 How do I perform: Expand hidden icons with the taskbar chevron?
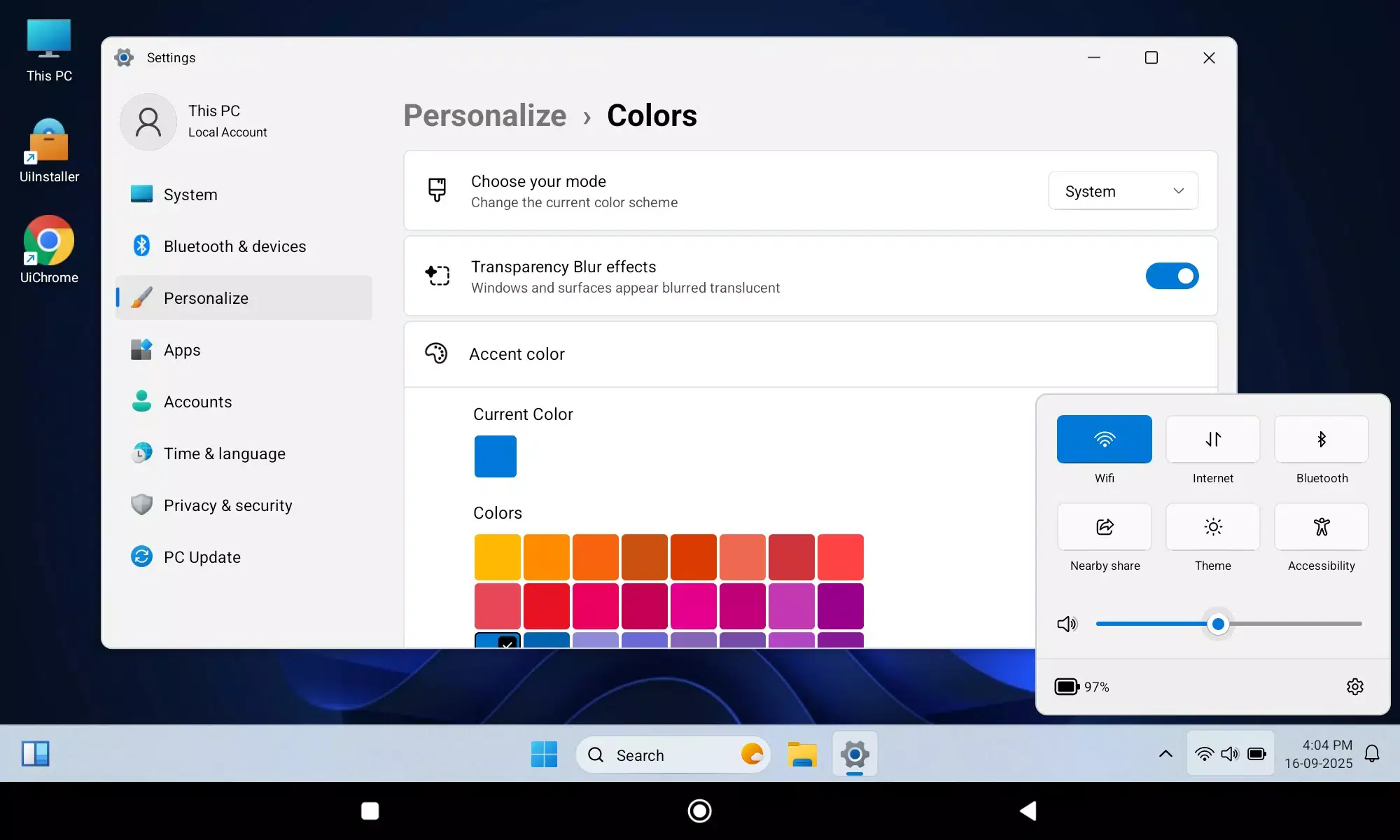coord(1165,754)
